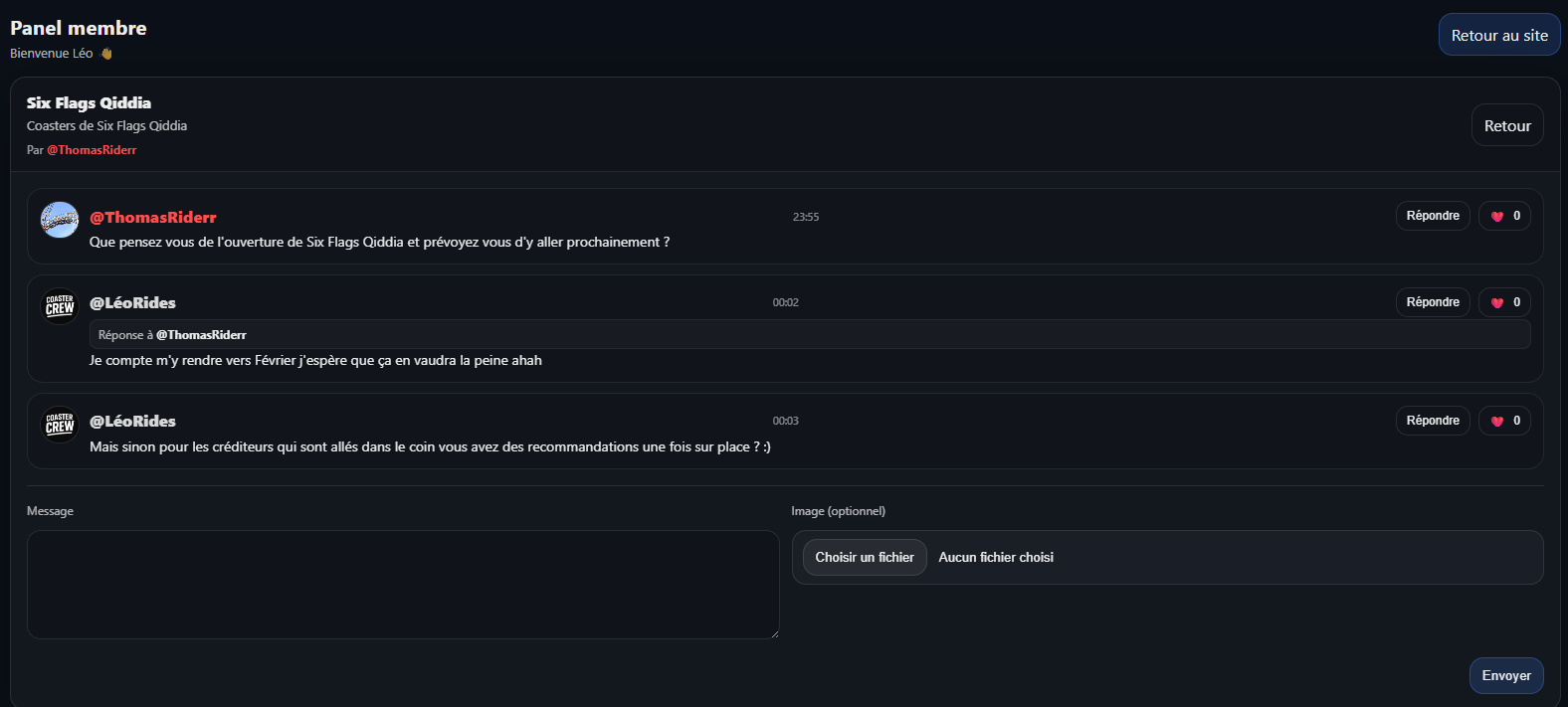Like LéoRides' February reply with heart
Viewport: 1568px width, 707px height.
point(1504,302)
